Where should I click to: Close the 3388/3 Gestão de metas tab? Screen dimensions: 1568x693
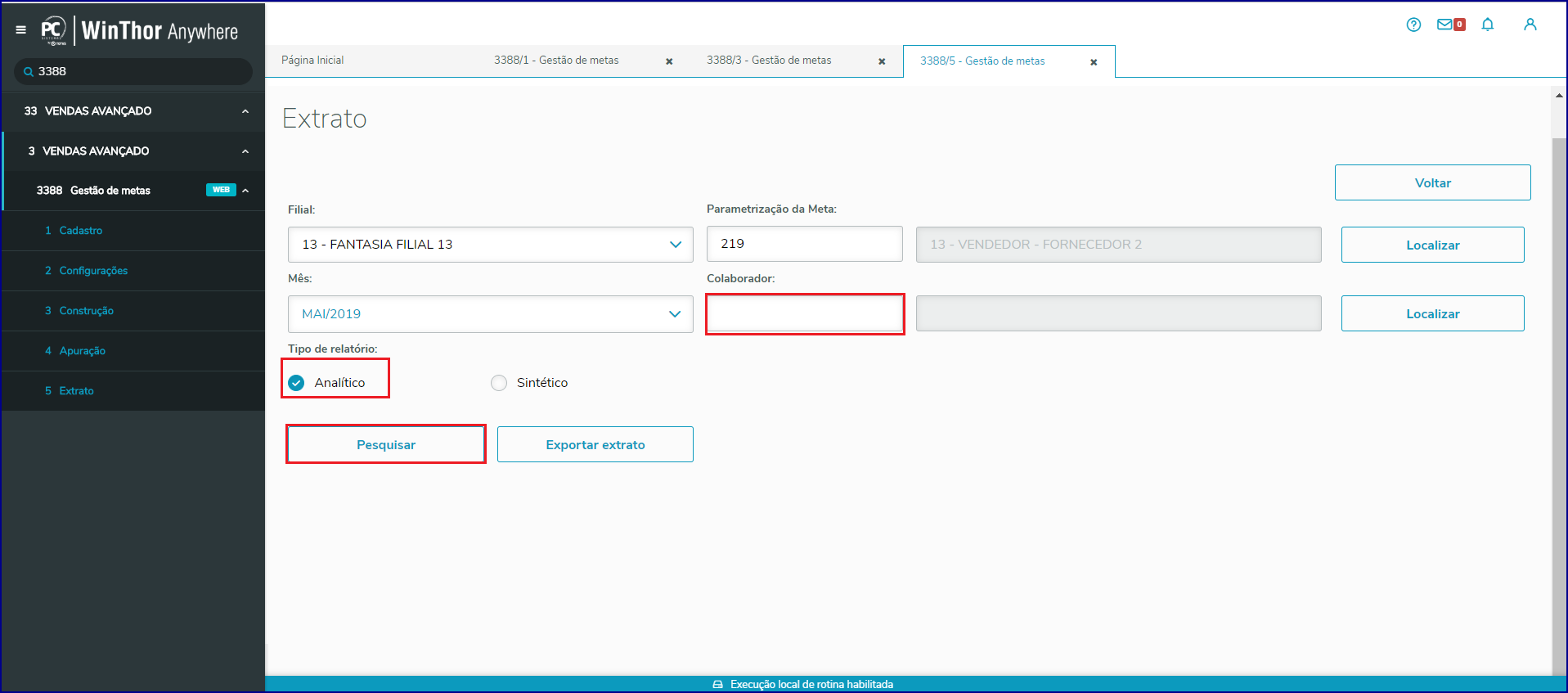(882, 61)
